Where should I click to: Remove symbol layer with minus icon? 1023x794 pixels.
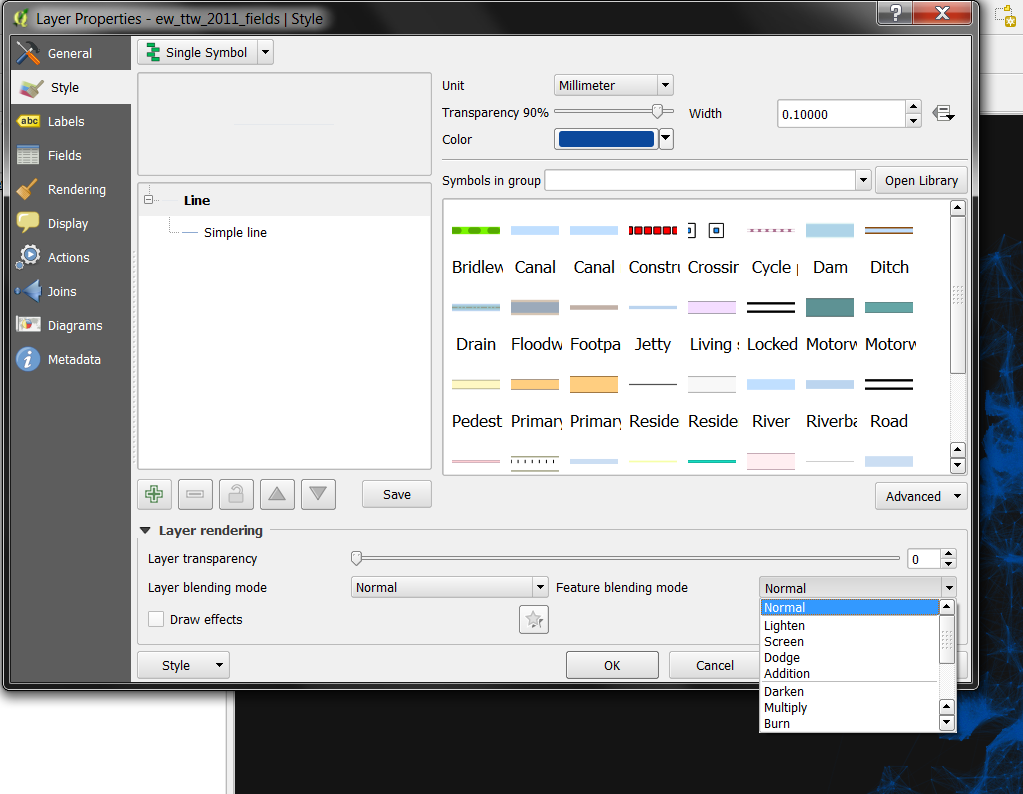195,495
